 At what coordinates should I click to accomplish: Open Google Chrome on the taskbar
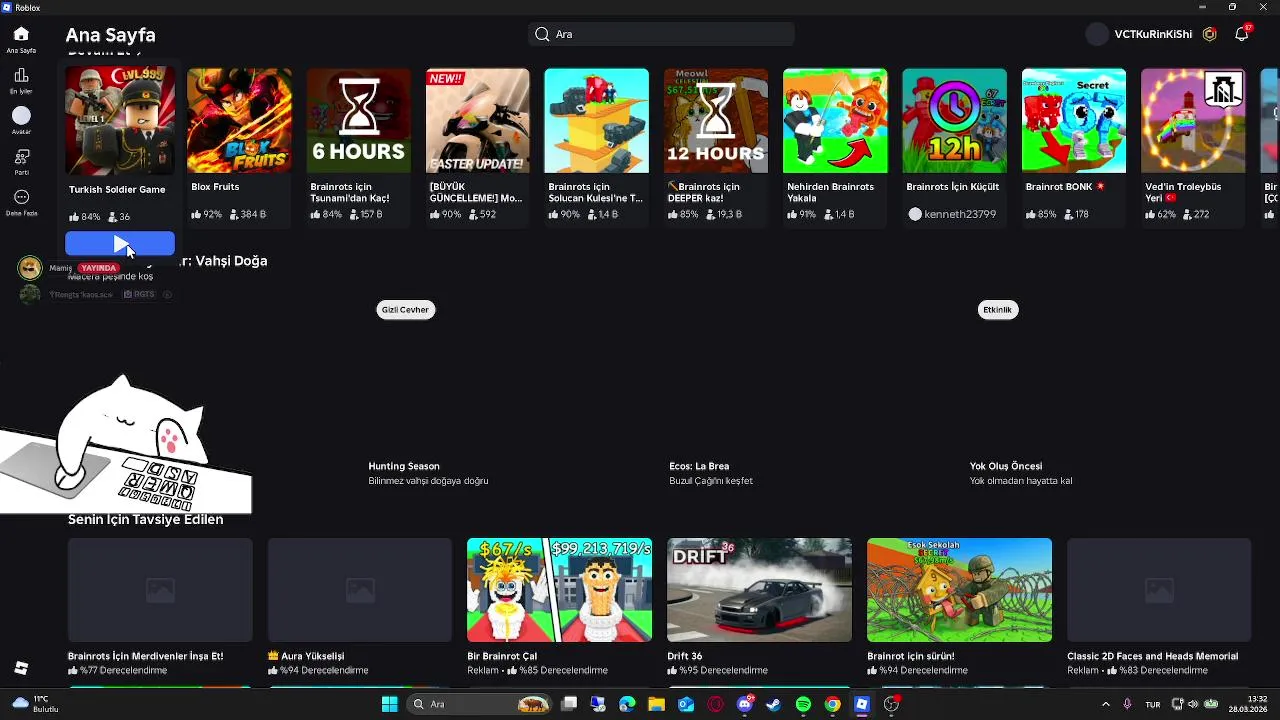tap(832, 704)
